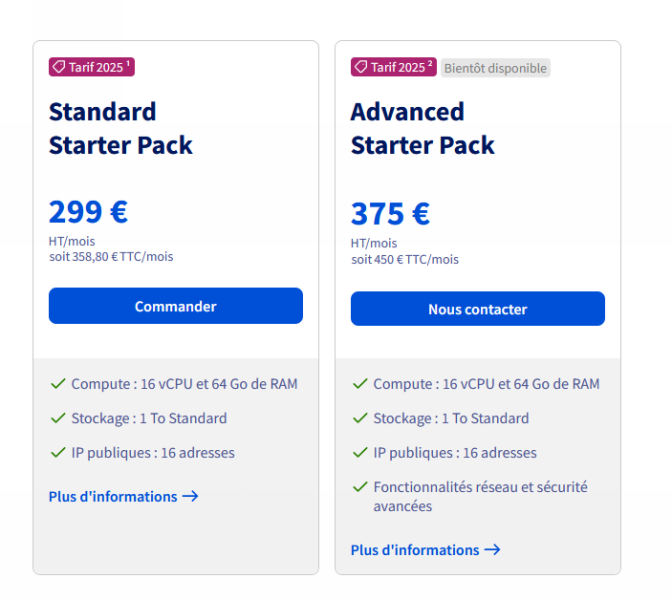Viewport: 672px width, 600px height.
Task: Click checkmark beside Standard Compute feature
Action: point(58,384)
